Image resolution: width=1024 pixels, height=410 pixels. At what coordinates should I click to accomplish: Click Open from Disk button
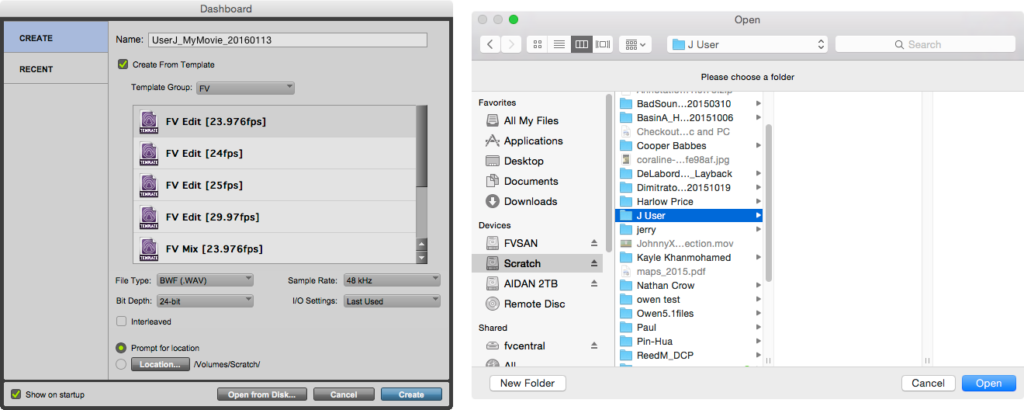(261, 394)
